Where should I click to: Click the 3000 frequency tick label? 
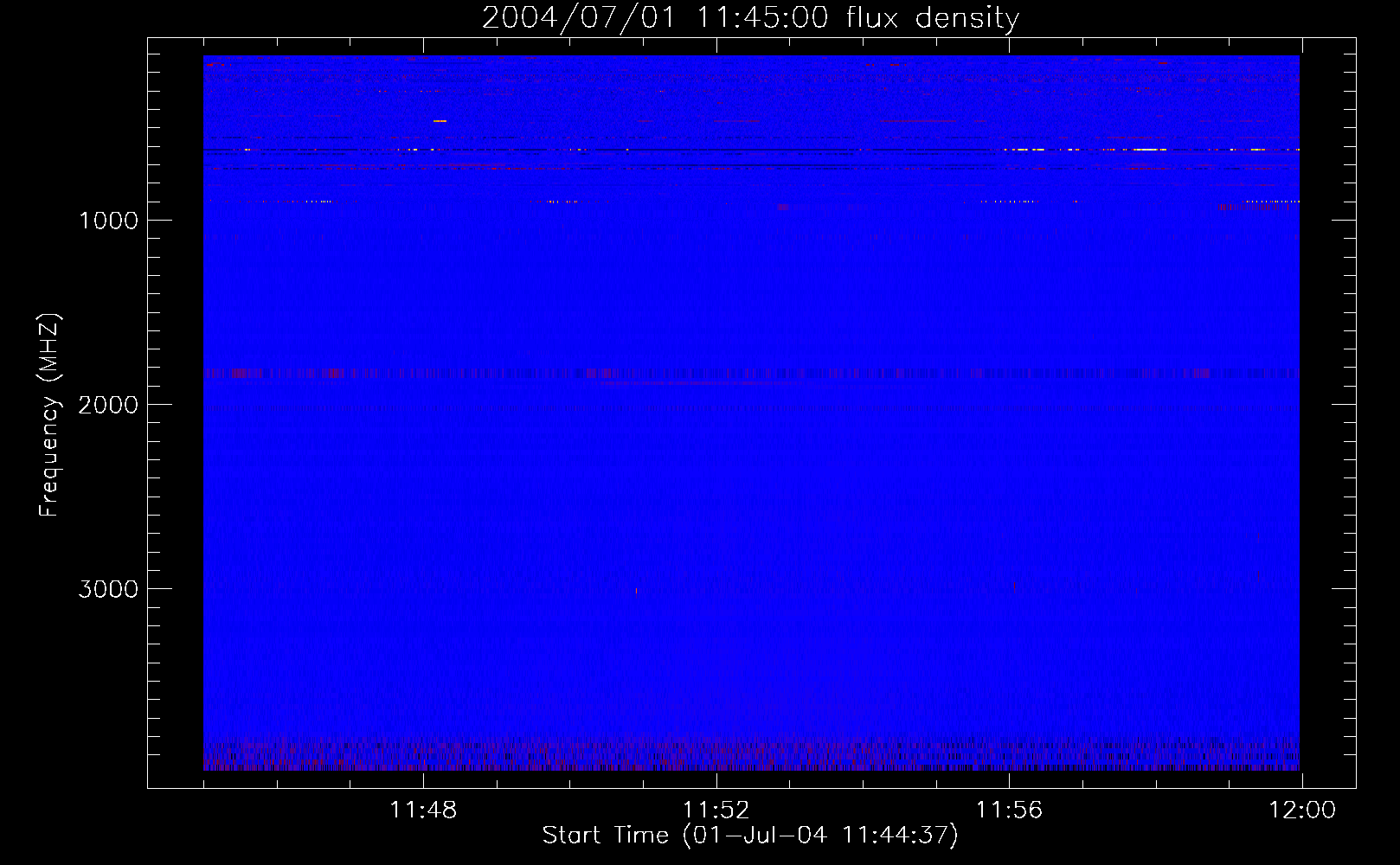108,589
